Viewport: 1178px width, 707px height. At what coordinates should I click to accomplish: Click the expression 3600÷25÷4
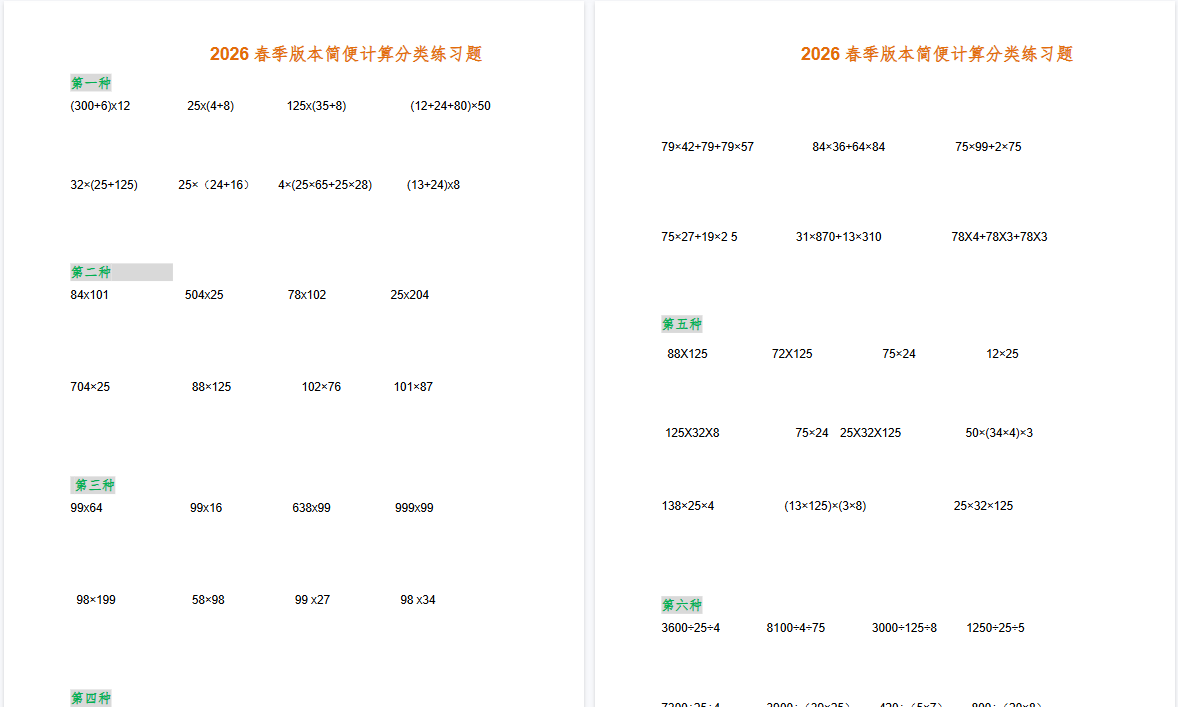pyautogui.click(x=691, y=627)
